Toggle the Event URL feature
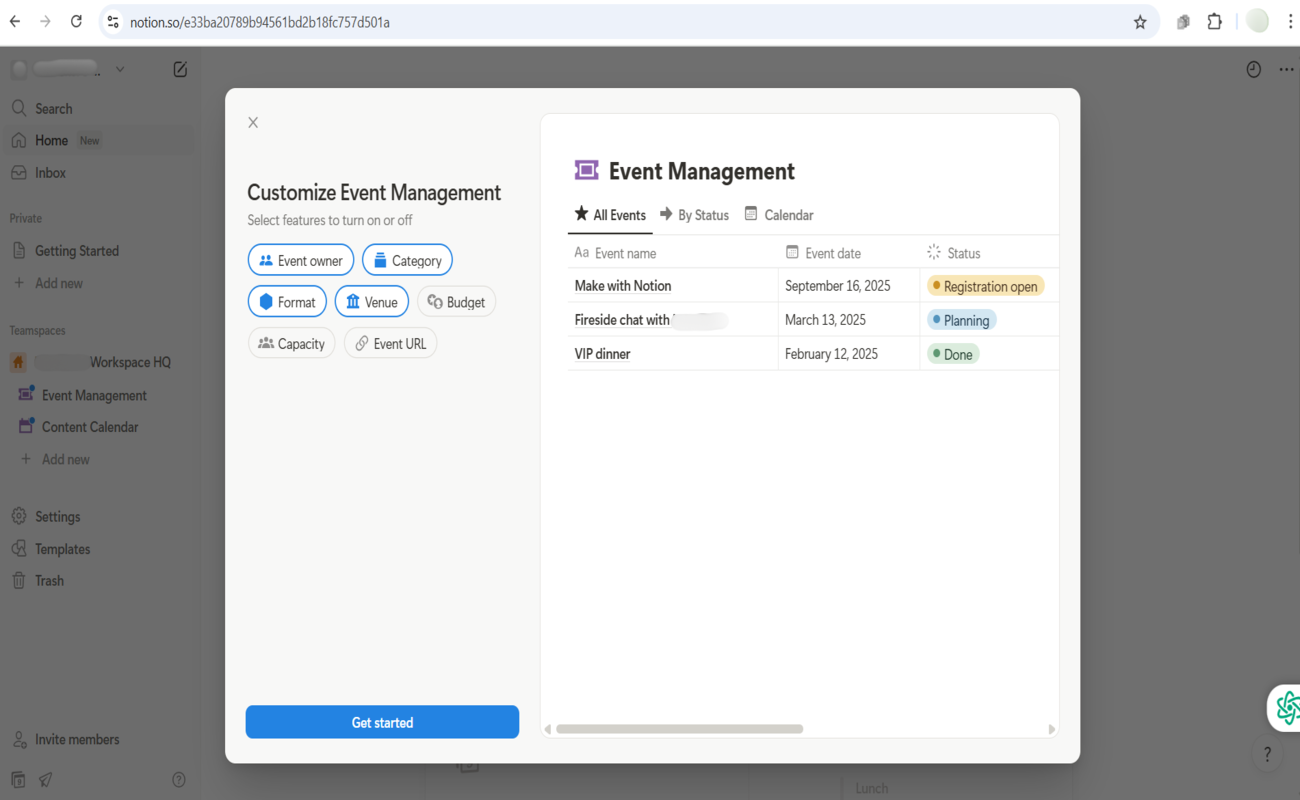 pyautogui.click(x=390, y=343)
